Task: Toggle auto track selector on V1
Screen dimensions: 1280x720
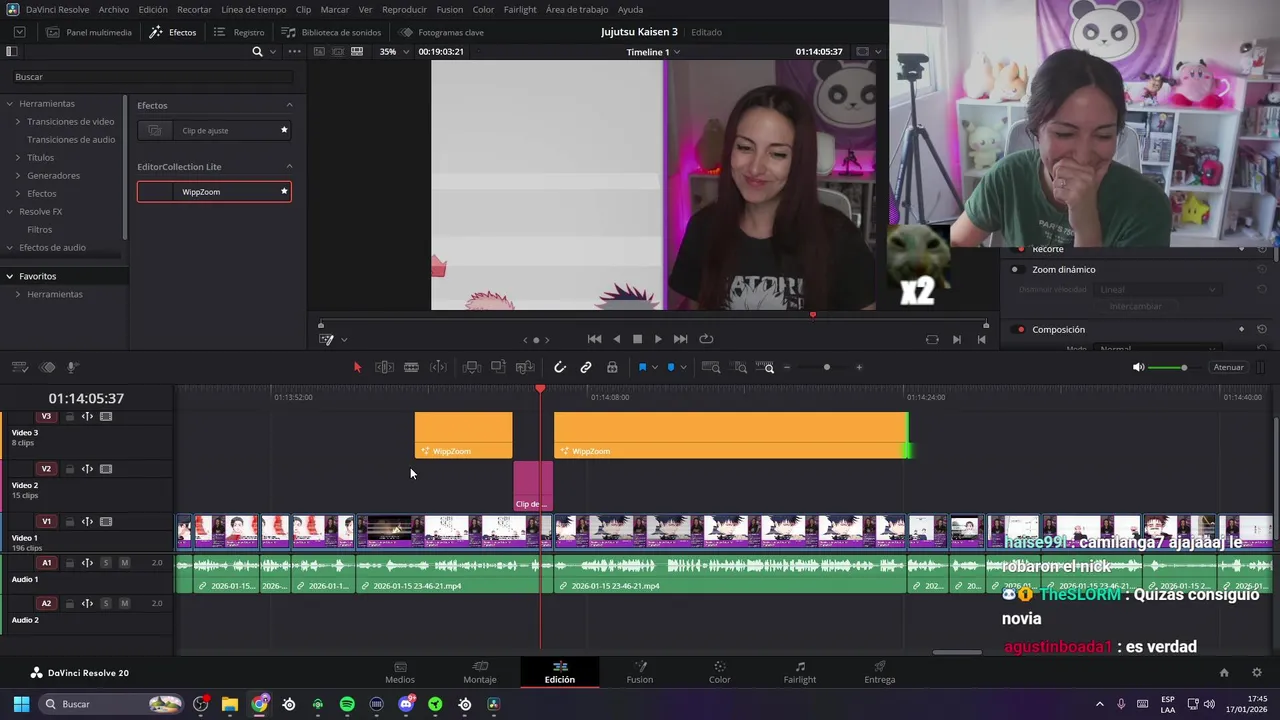Action: [87, 521]
